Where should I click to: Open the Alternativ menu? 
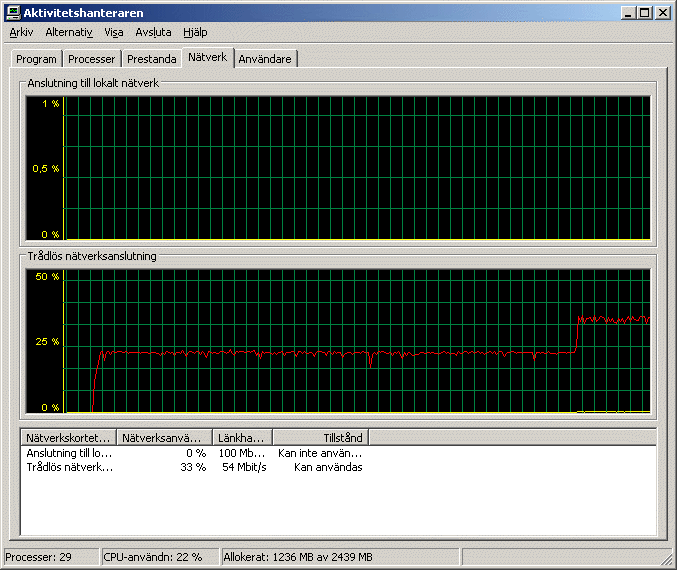pos(69,32)
